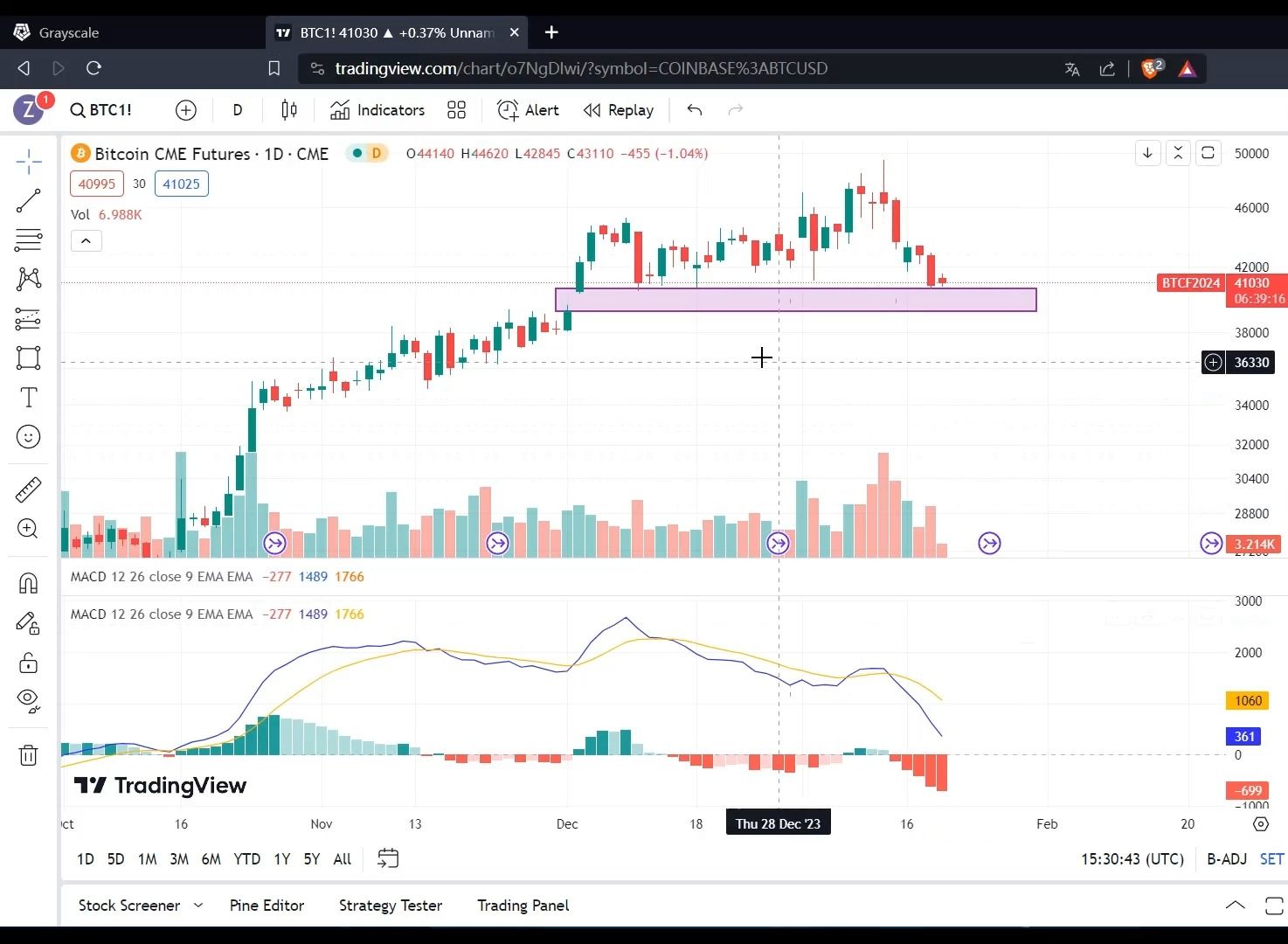Open chart settings gear on time axis

(1260, 824)
